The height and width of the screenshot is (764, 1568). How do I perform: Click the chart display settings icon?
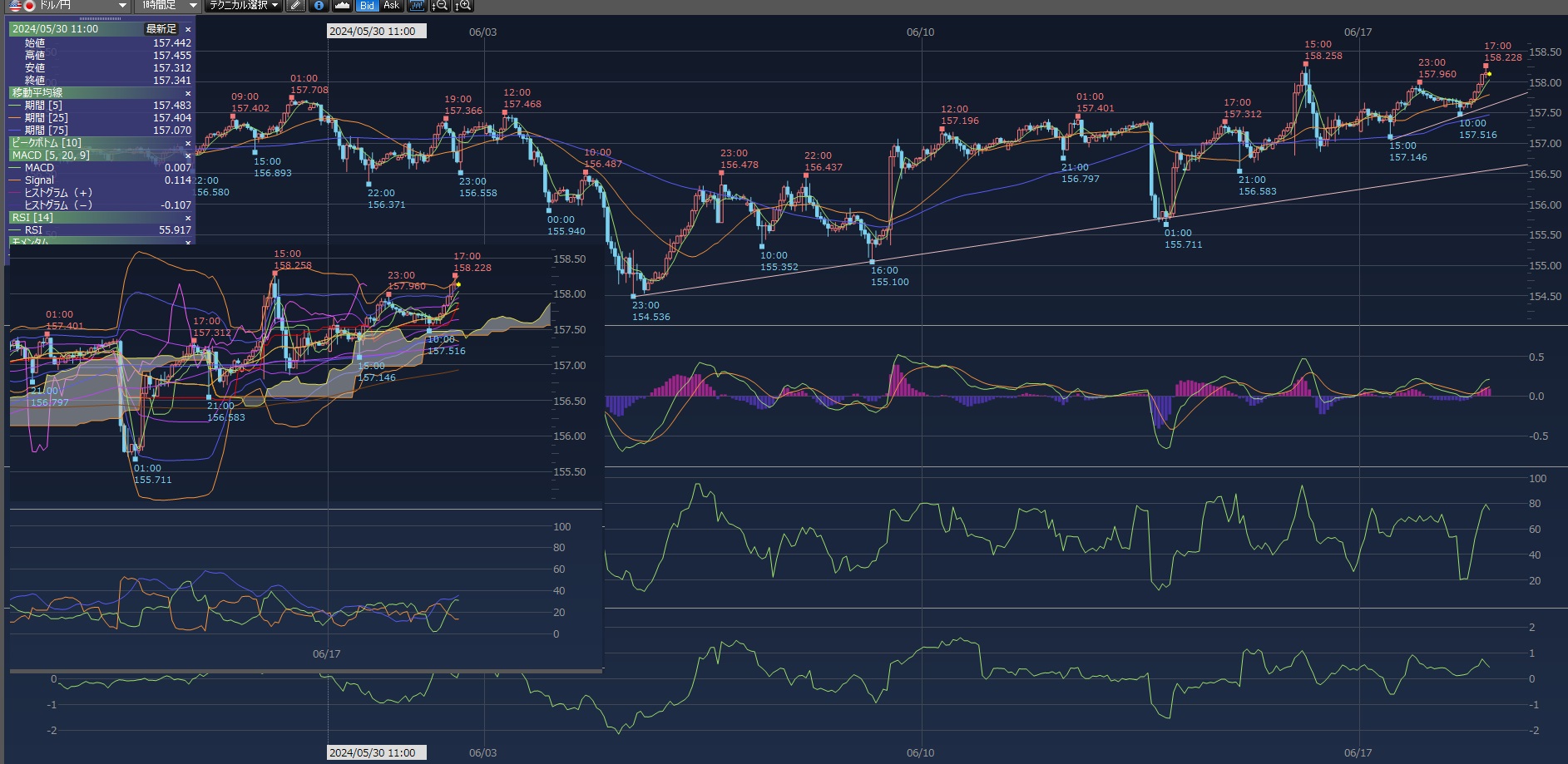[x=417, y=5]
